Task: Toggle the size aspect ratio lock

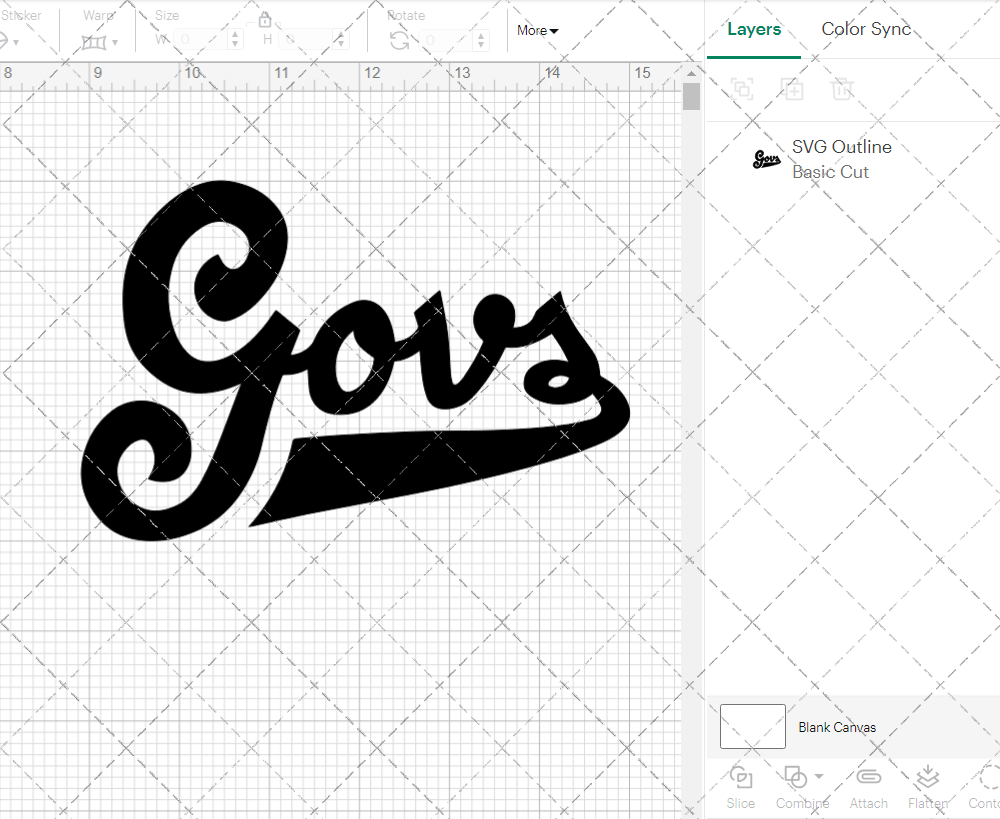Action: tap(265, 20)
